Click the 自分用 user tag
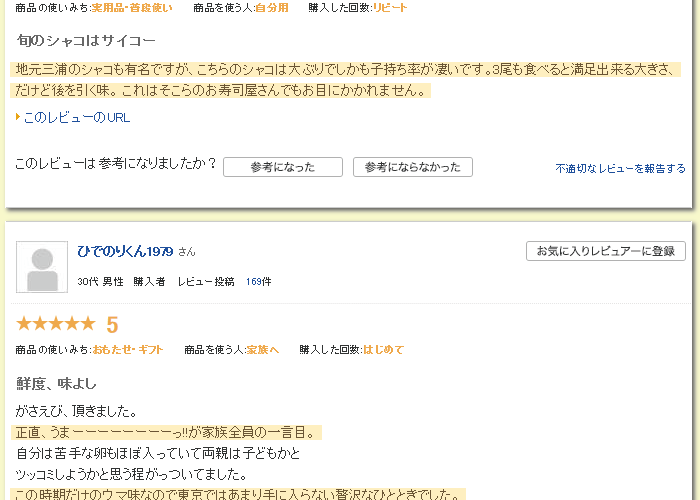This screenshot has width=700, height=500. pos(272,8)
